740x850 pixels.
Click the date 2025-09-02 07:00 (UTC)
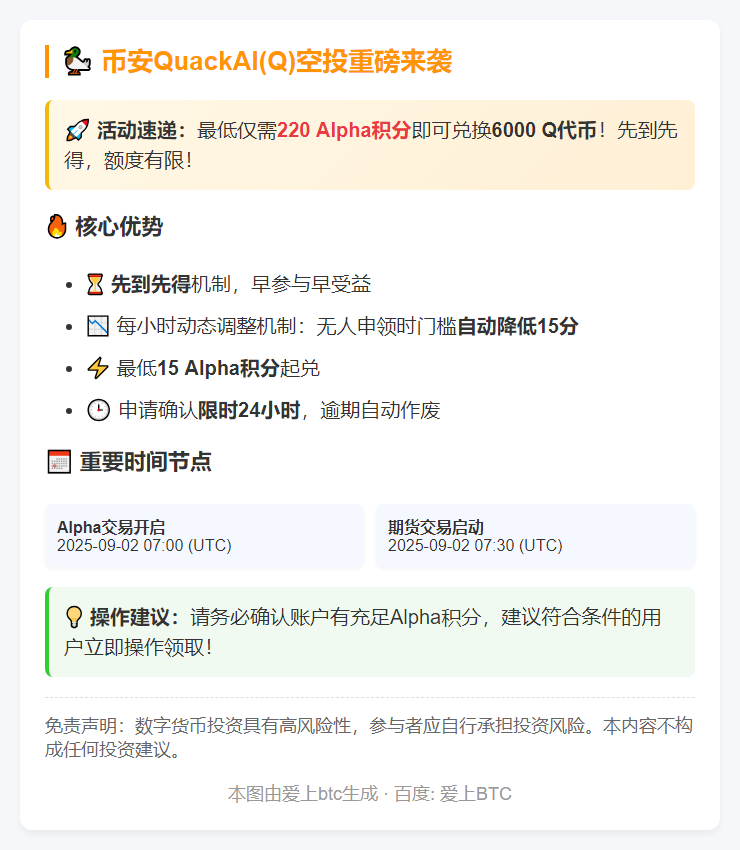tap(144, 545)
